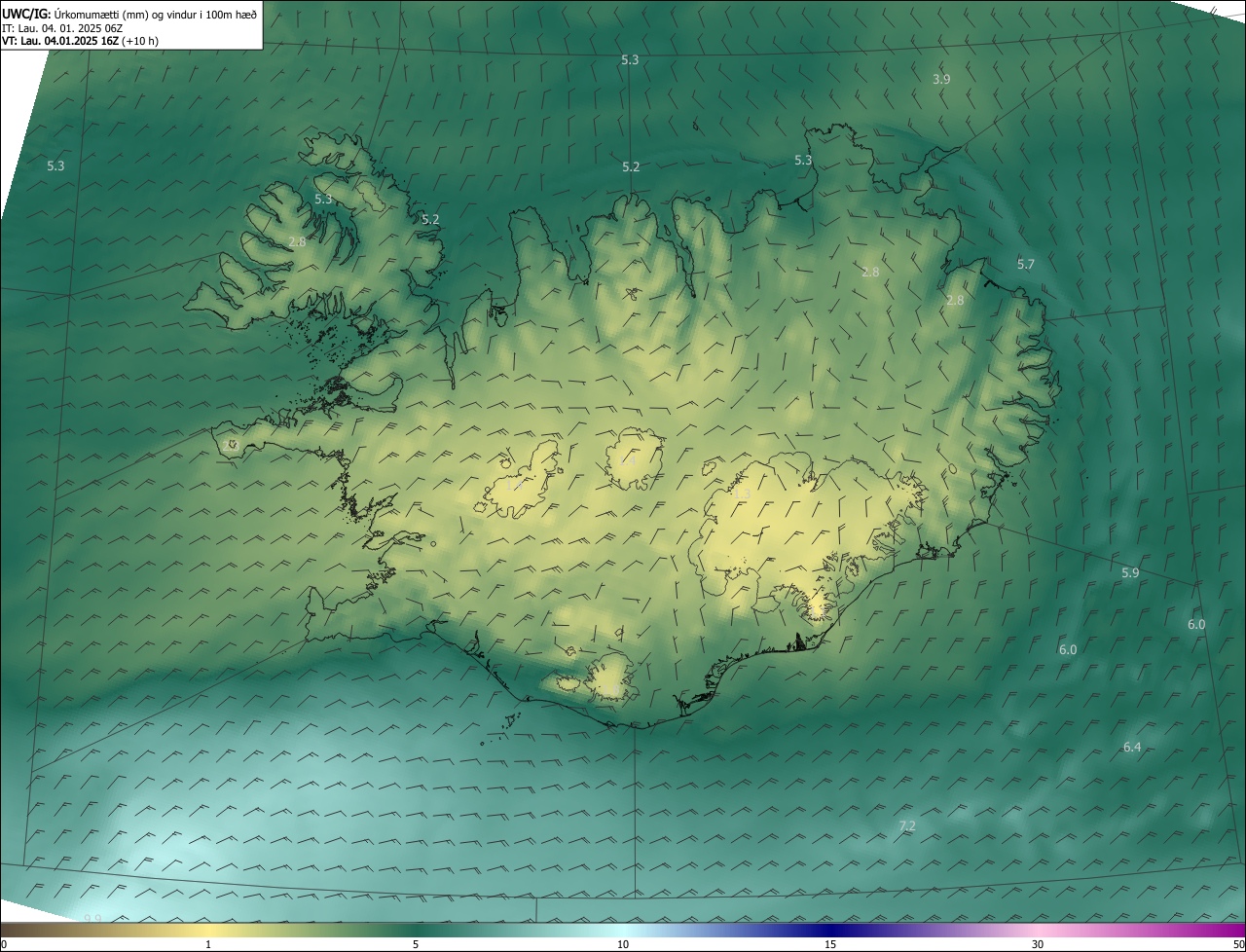
Task: Click the 'UWC/IG: Úrkomumætti (mm)' map title
Action: tap(129, 14)
